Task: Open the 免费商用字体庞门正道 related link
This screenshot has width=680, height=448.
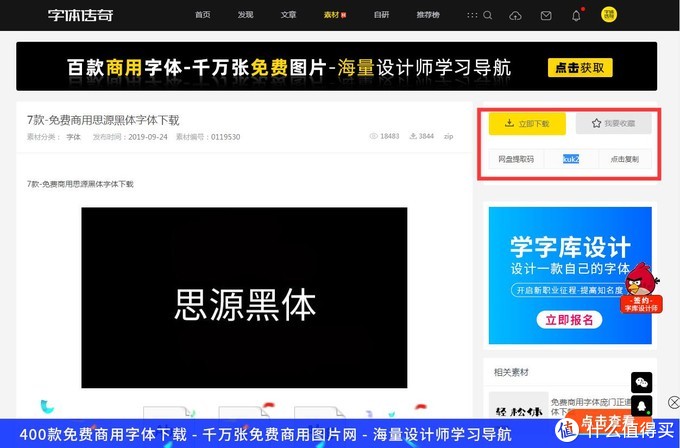Action: tap(591, 402)
